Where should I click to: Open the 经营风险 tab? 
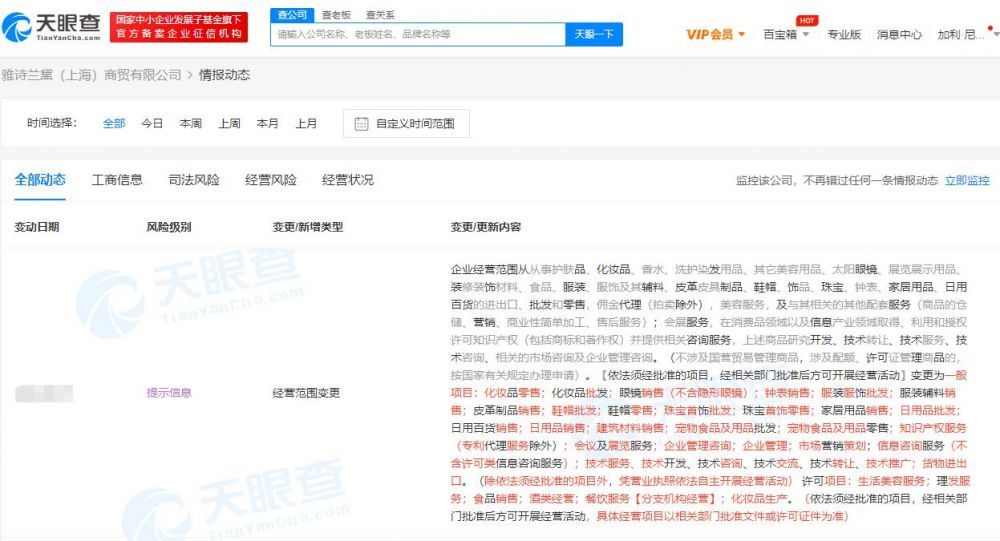click(x=271, y=180)
